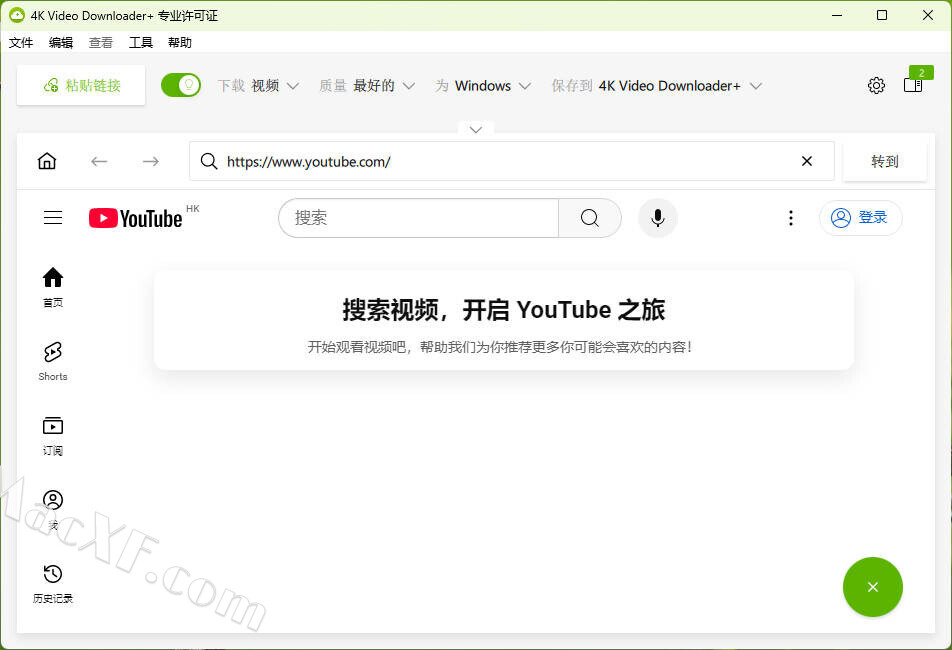Open Shorts in the YouTube sidebar
The image size is (952, 650).
[x=53, y=361]
